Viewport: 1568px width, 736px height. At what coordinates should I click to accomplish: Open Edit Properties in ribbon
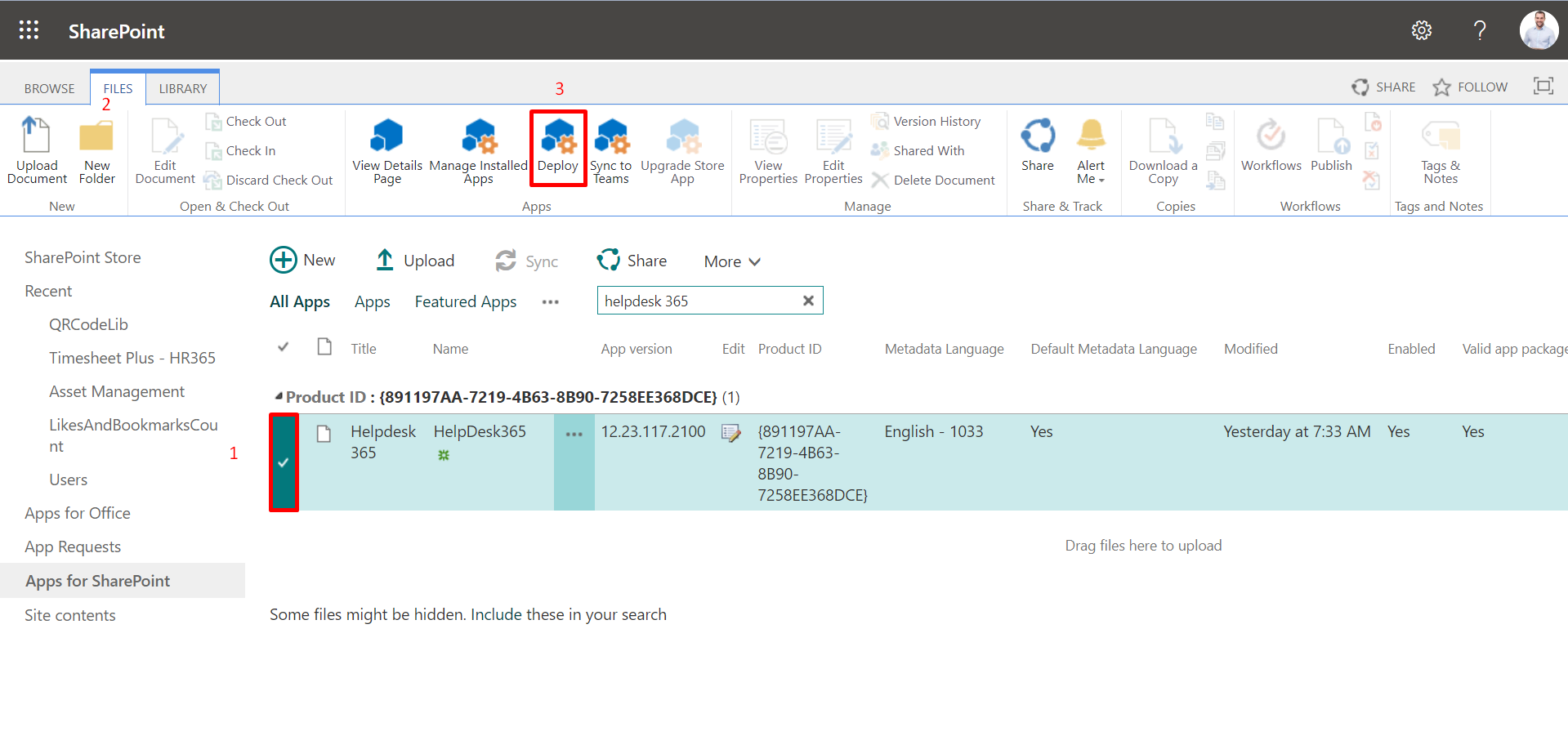click(x=833, y=151)
